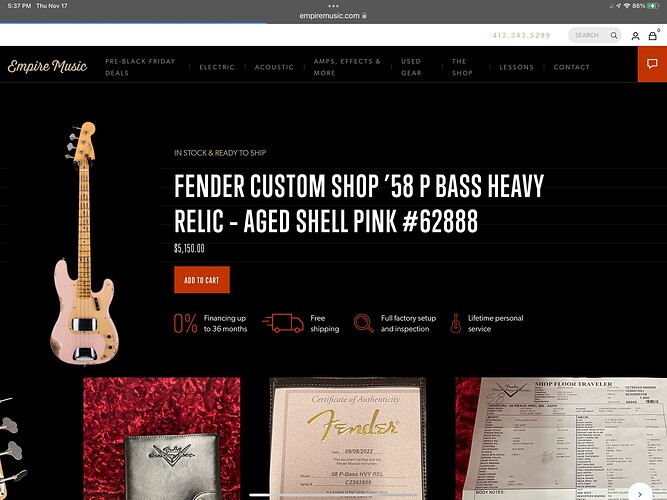Viewport: 667px width, 500px height.
Task: Open the shopping bag cart icon
Action: pyautogui.click(x=653, y=36)
